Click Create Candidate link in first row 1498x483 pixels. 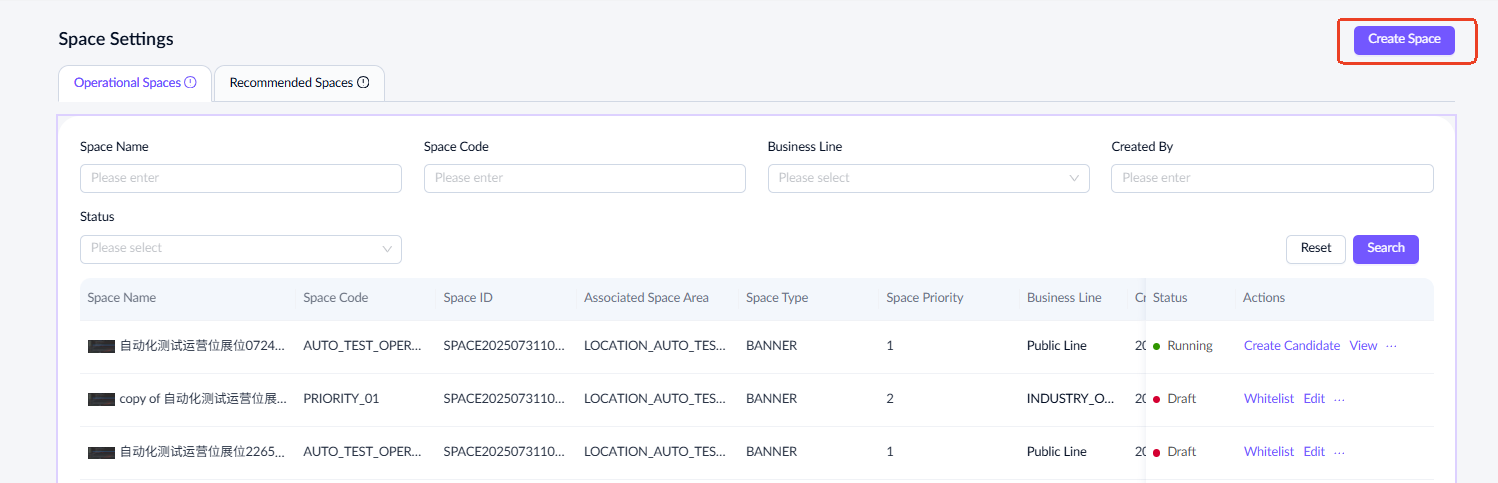tap(1291, 346)
